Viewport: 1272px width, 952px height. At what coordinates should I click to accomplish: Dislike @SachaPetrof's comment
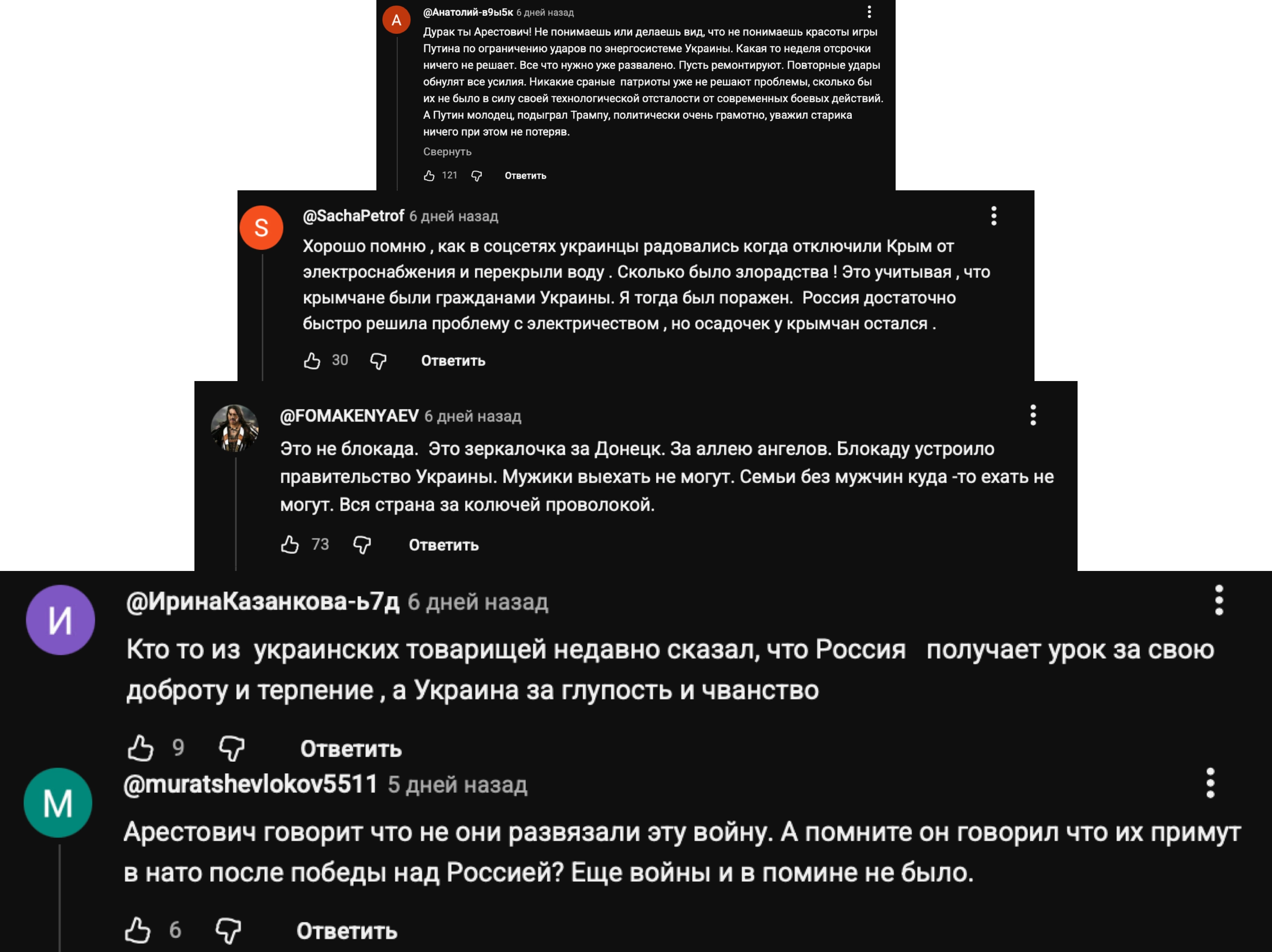tap(378, 361)
